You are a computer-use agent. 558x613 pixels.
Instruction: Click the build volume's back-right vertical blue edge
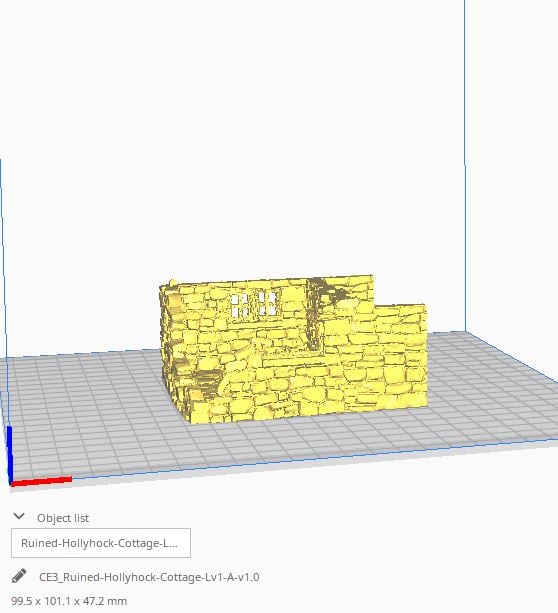465,166
